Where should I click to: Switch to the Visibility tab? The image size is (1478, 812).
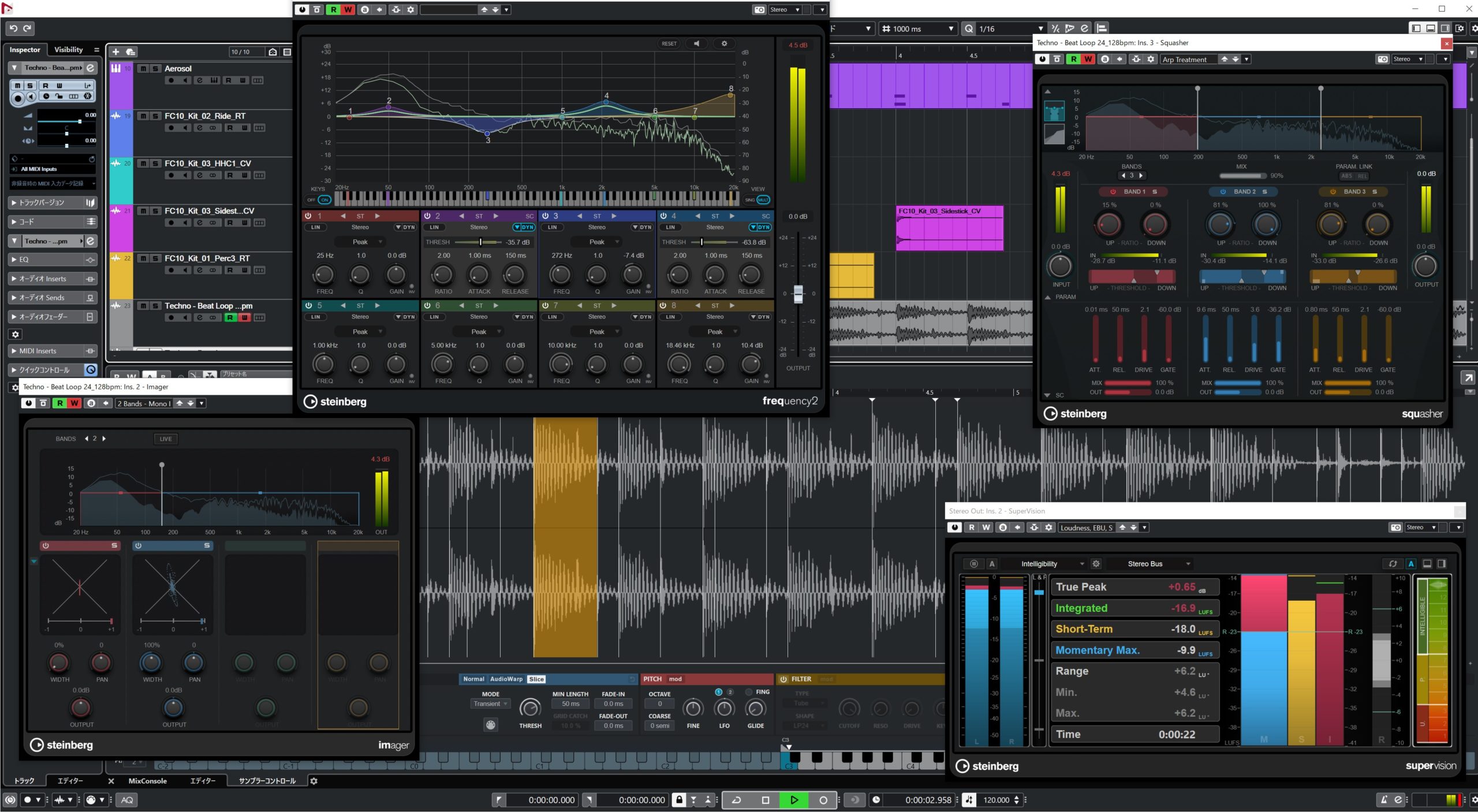click(68, 50)
